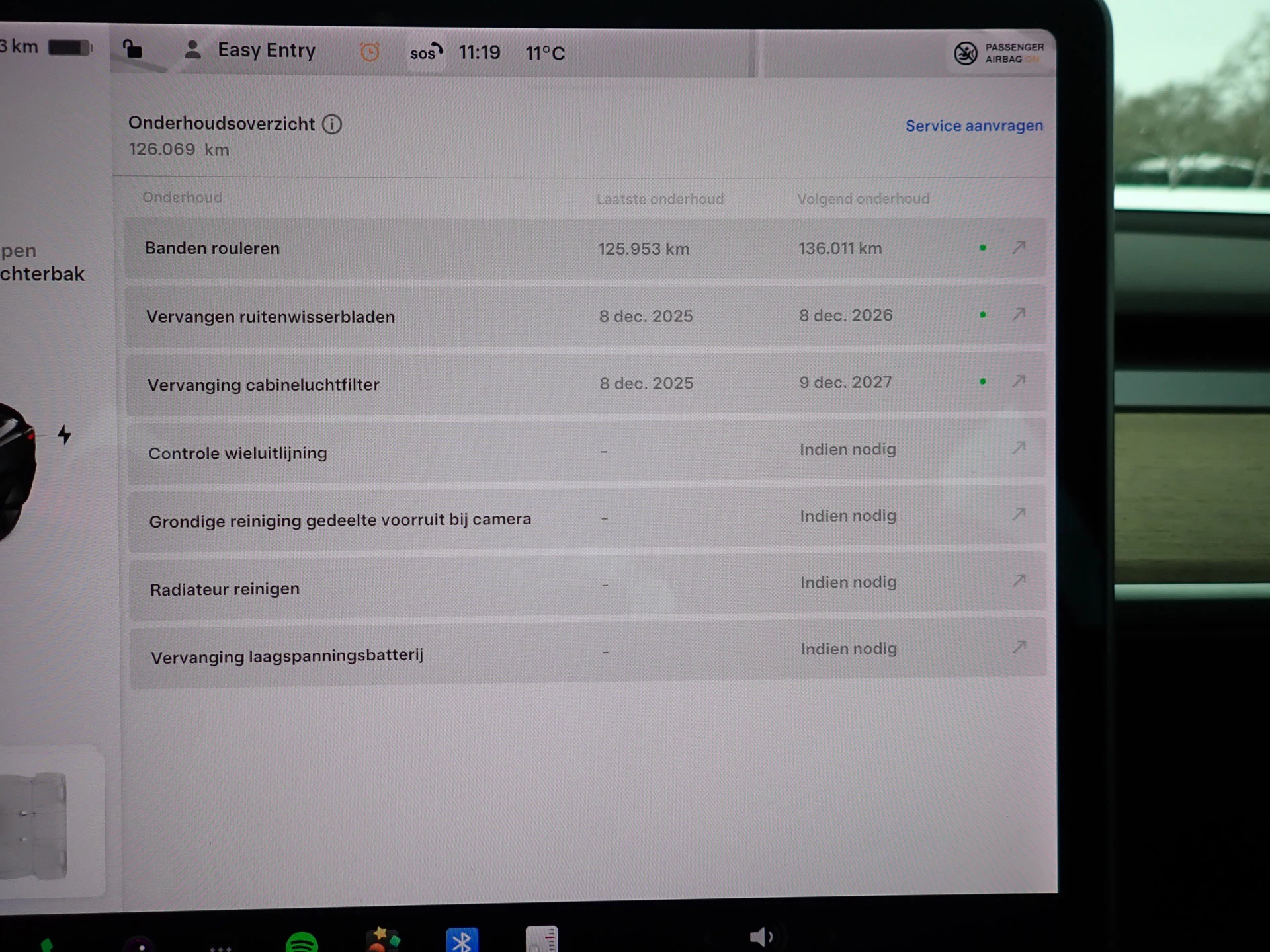1270x952 pixels.
Task: Tap the volume speaker icon
Action: [x=761, y=937]
